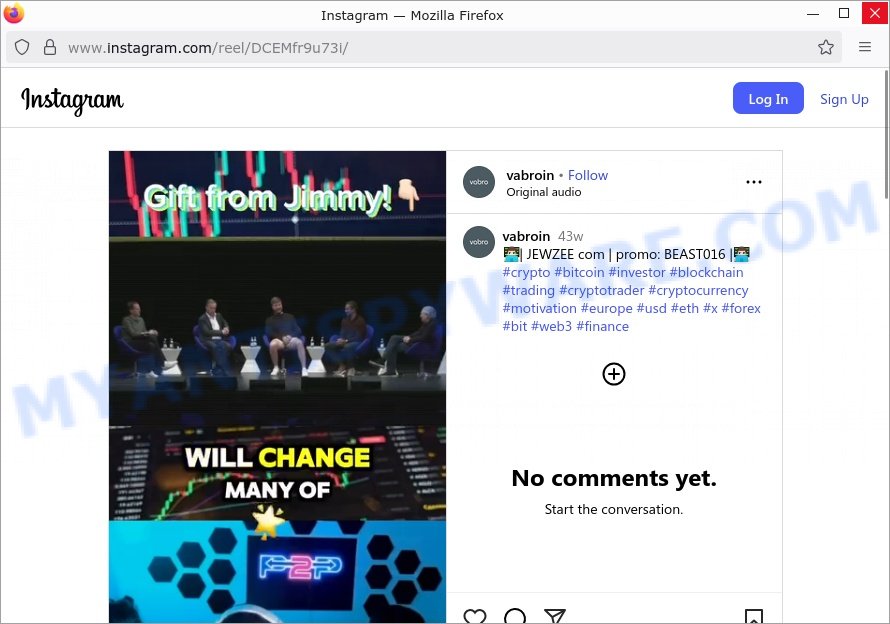Click the Firefox shield tracking protection icon
The width and height of the screenshot is (890, 624).
[22, 47]
